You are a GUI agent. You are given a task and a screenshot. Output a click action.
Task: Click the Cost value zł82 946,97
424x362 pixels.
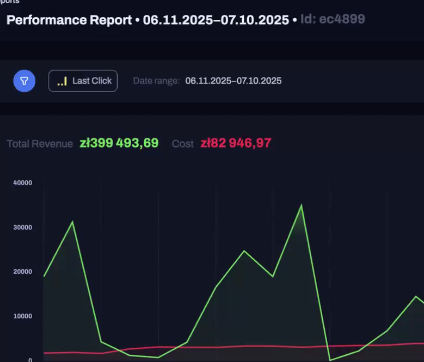pos(236,143)
